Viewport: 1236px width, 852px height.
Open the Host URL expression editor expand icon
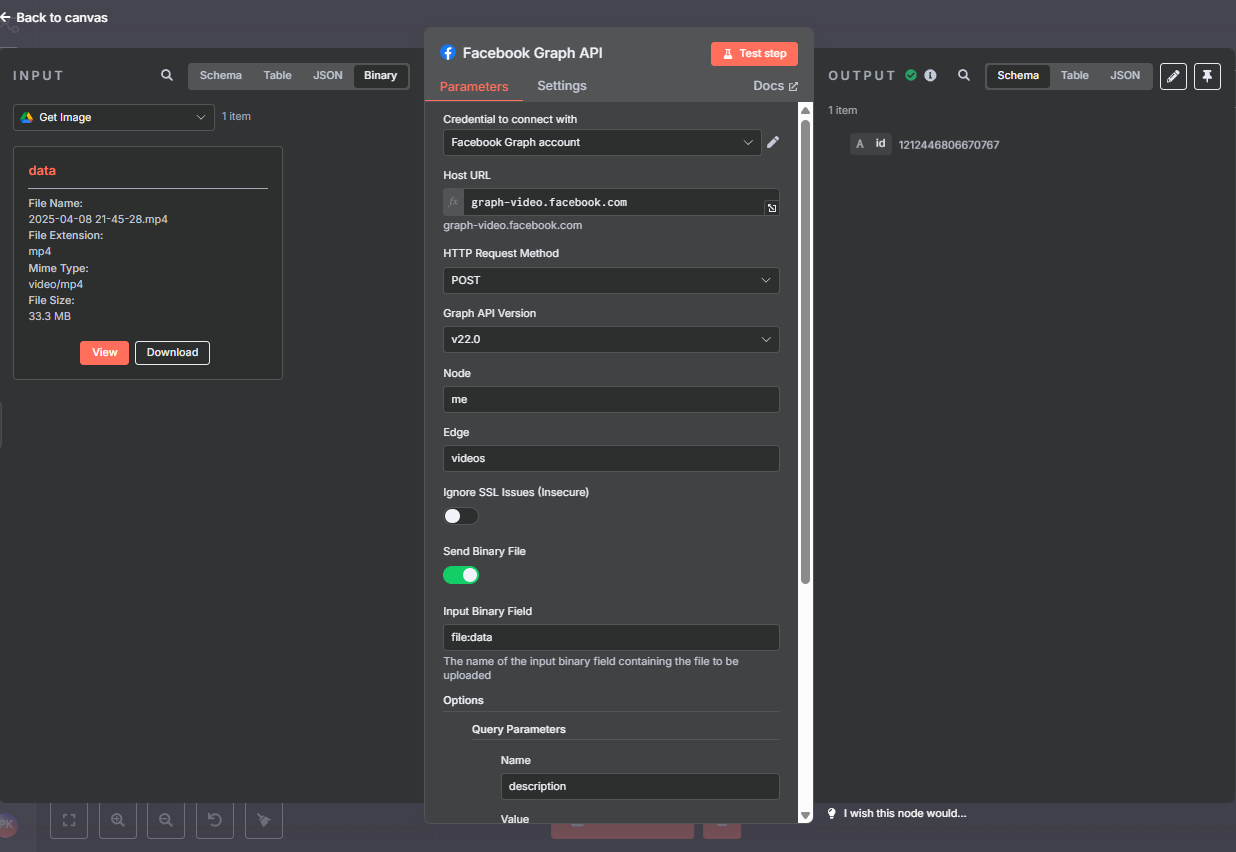pos(772,208)
